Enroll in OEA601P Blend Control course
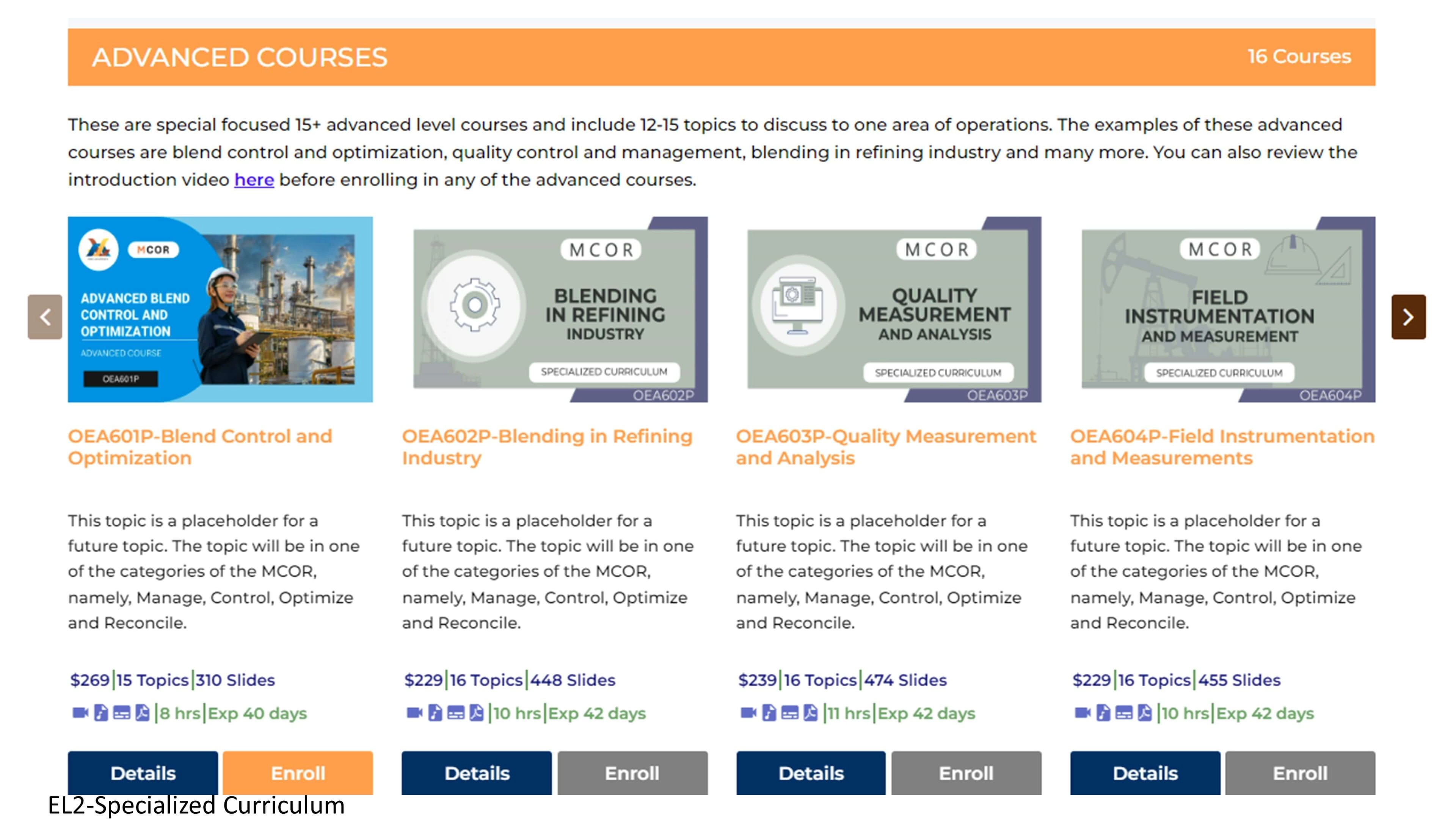 298,773
